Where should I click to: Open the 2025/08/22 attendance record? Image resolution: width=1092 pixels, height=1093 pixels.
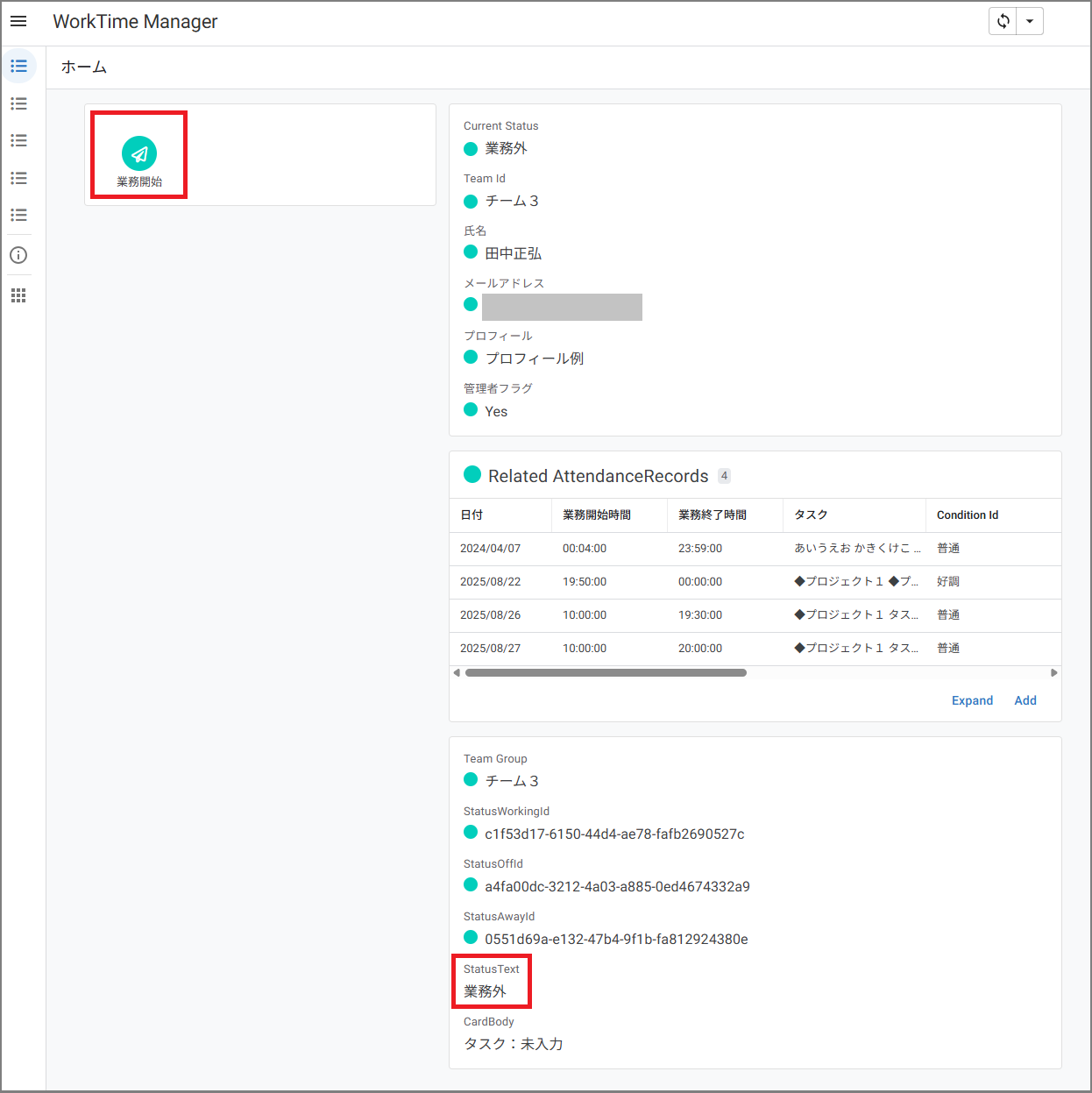point(755,582)
